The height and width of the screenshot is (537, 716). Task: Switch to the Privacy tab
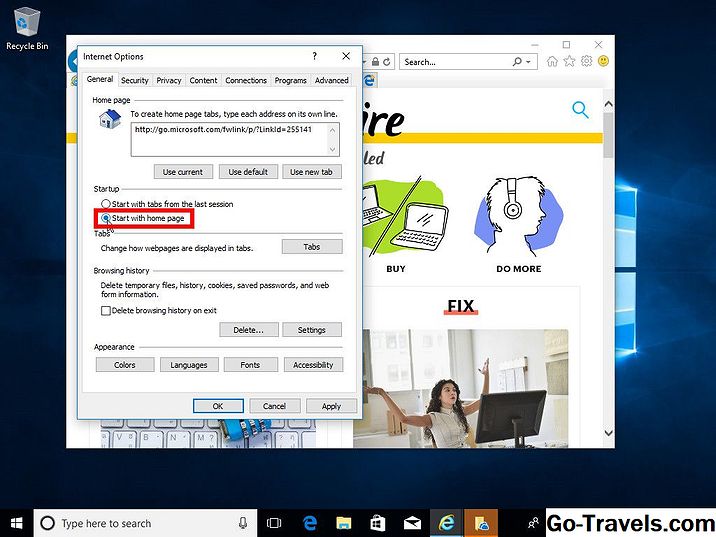169,80
